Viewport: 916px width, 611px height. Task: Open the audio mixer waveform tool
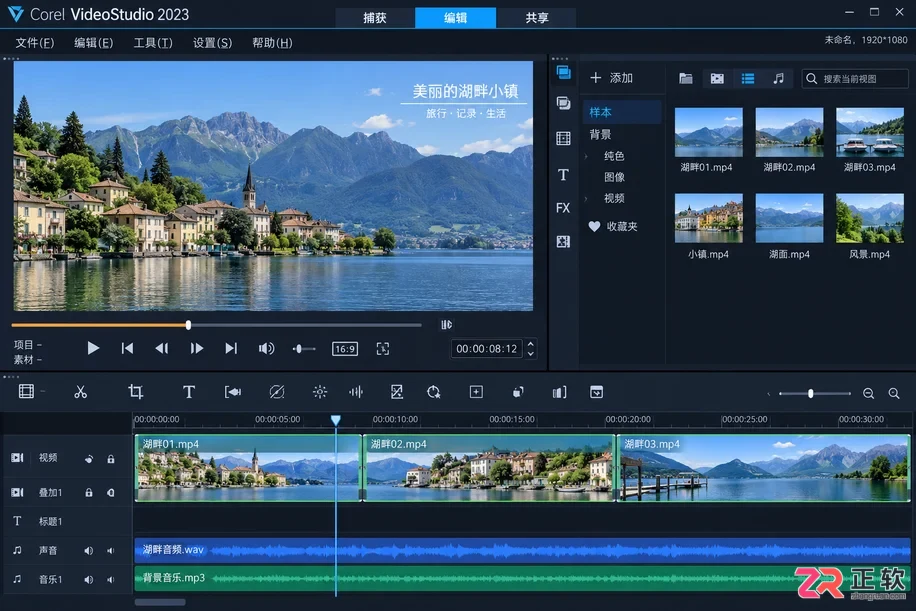coord(356,392)
